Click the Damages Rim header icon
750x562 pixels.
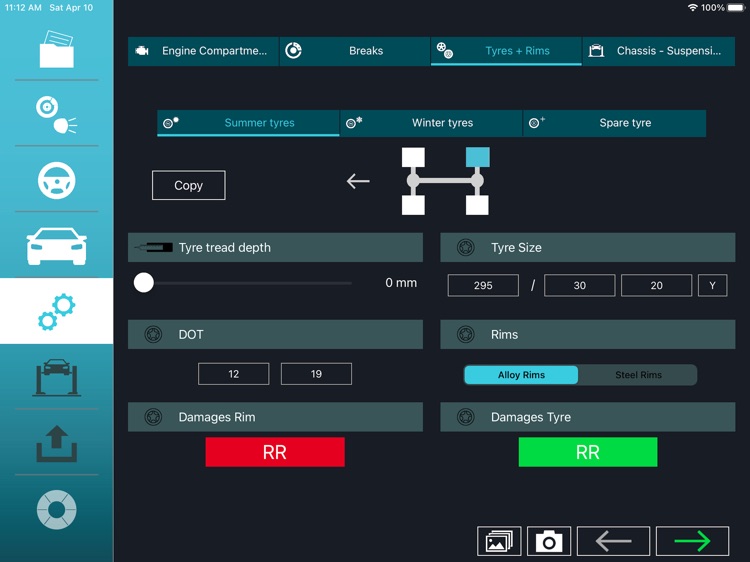point(154,417)
